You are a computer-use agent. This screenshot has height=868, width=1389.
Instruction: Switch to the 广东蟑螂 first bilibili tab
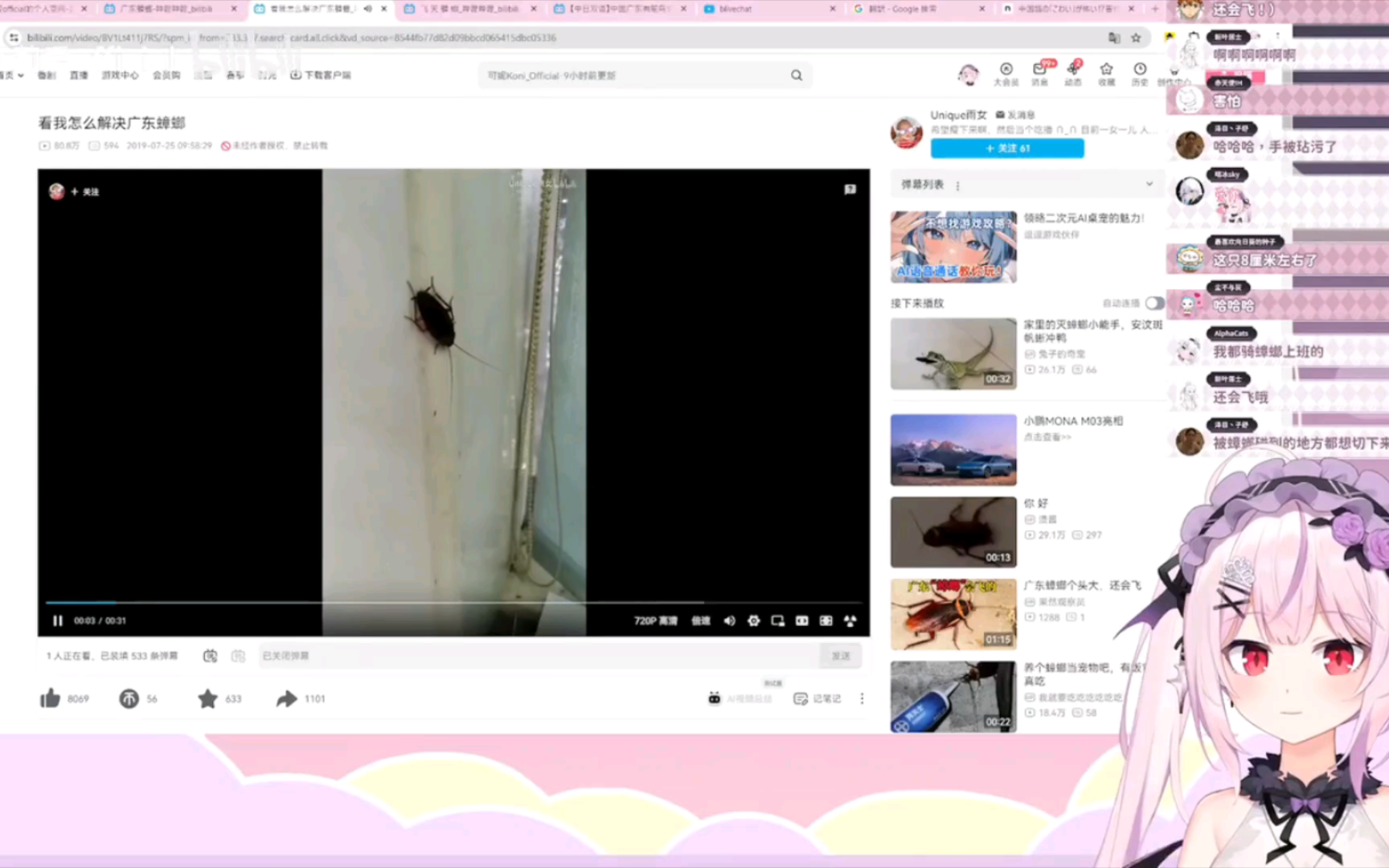169,9
